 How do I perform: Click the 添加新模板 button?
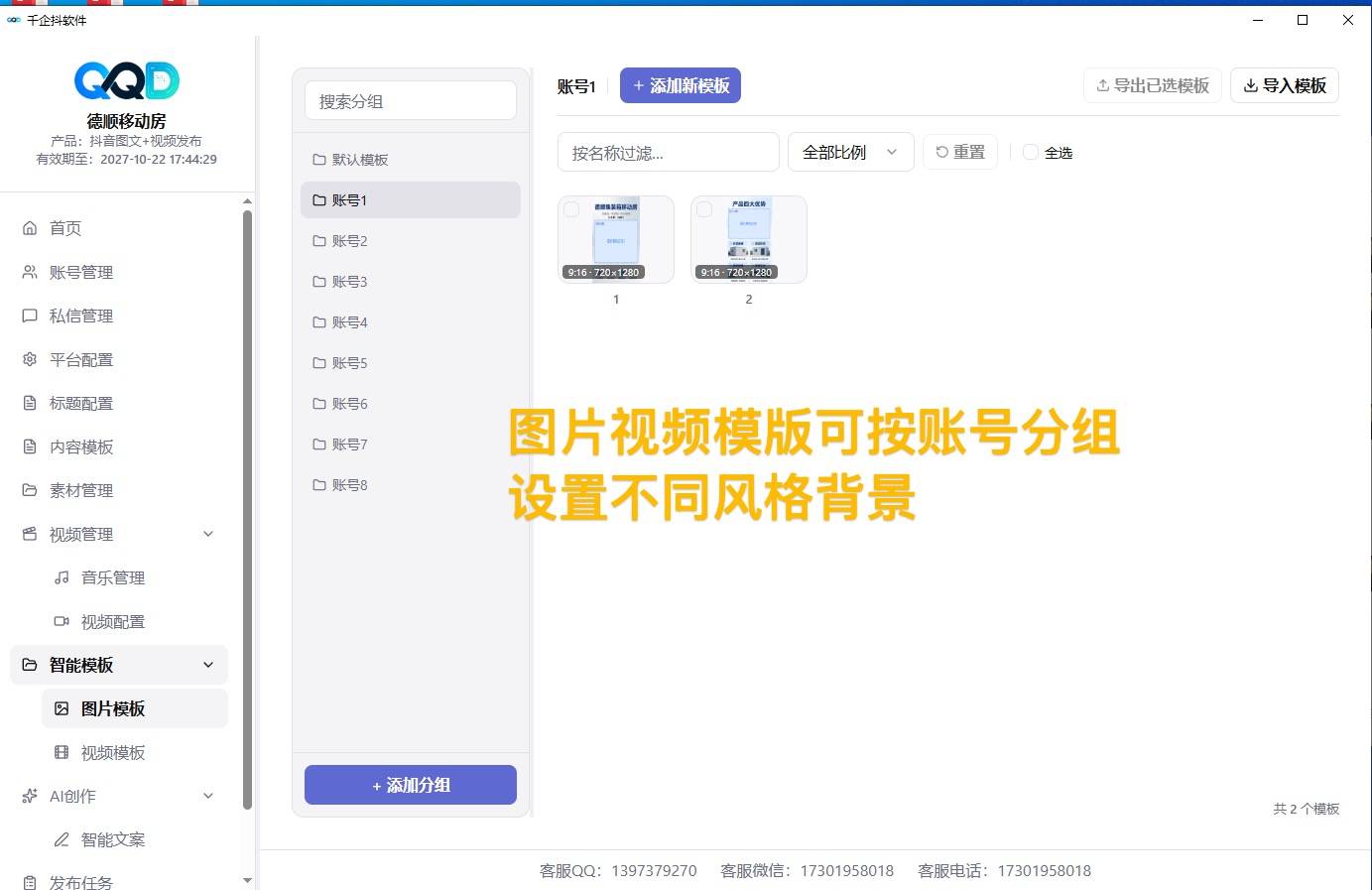click(x=681, y=85)
